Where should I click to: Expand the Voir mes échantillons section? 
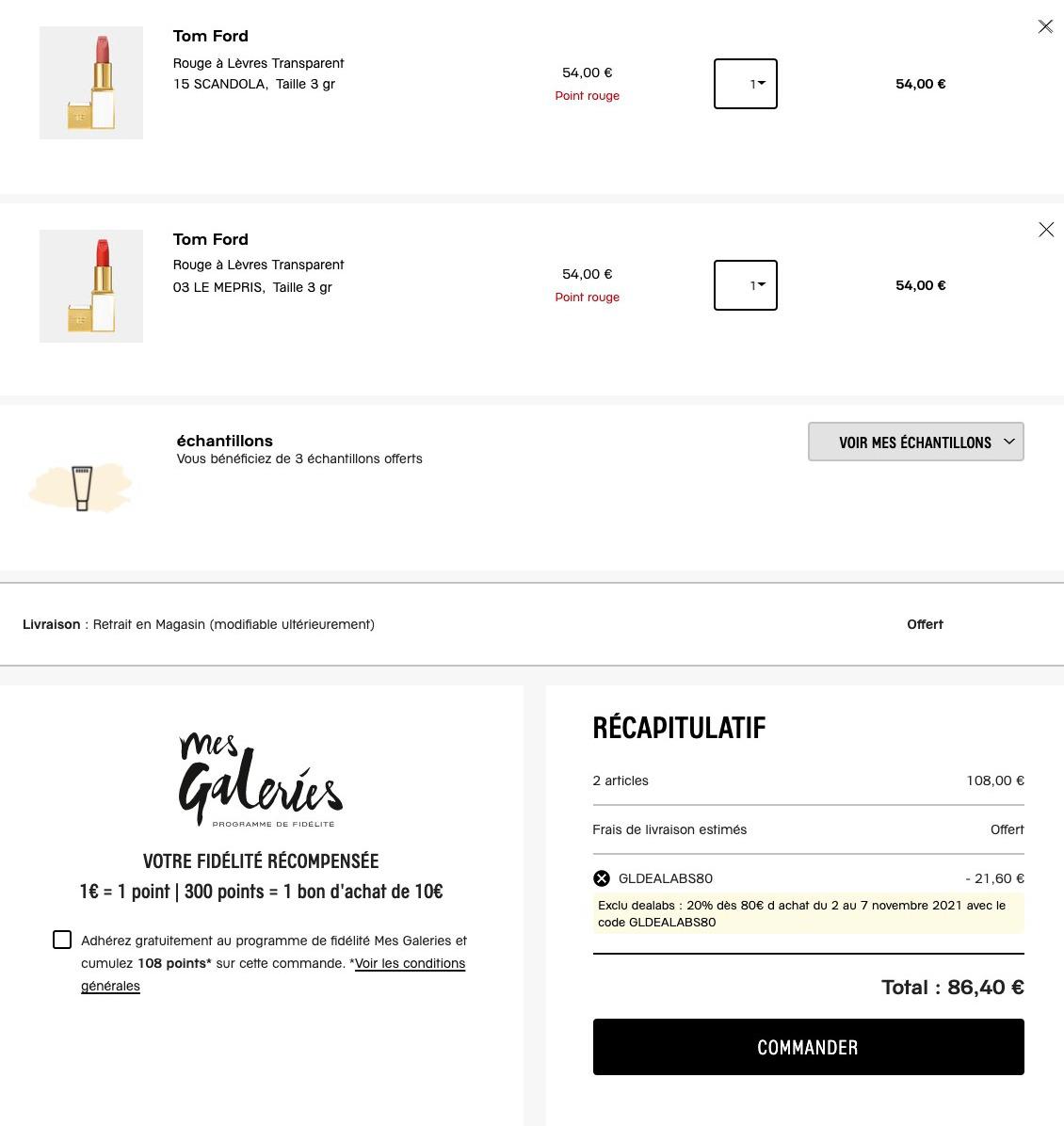click(915, 442)
